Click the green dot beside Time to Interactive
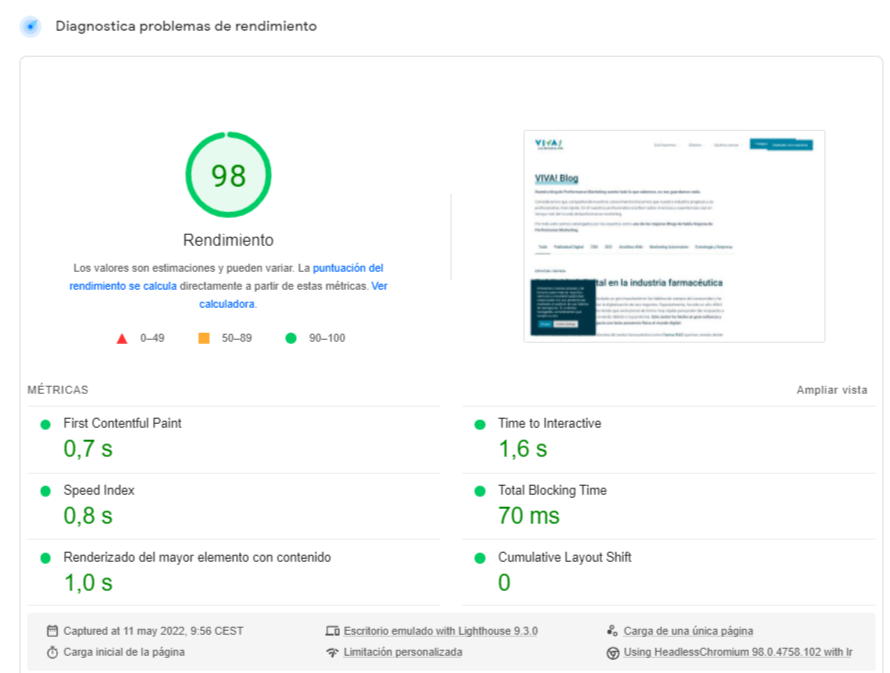The height and width of the screenshot is (673, 890). (480, 424)
